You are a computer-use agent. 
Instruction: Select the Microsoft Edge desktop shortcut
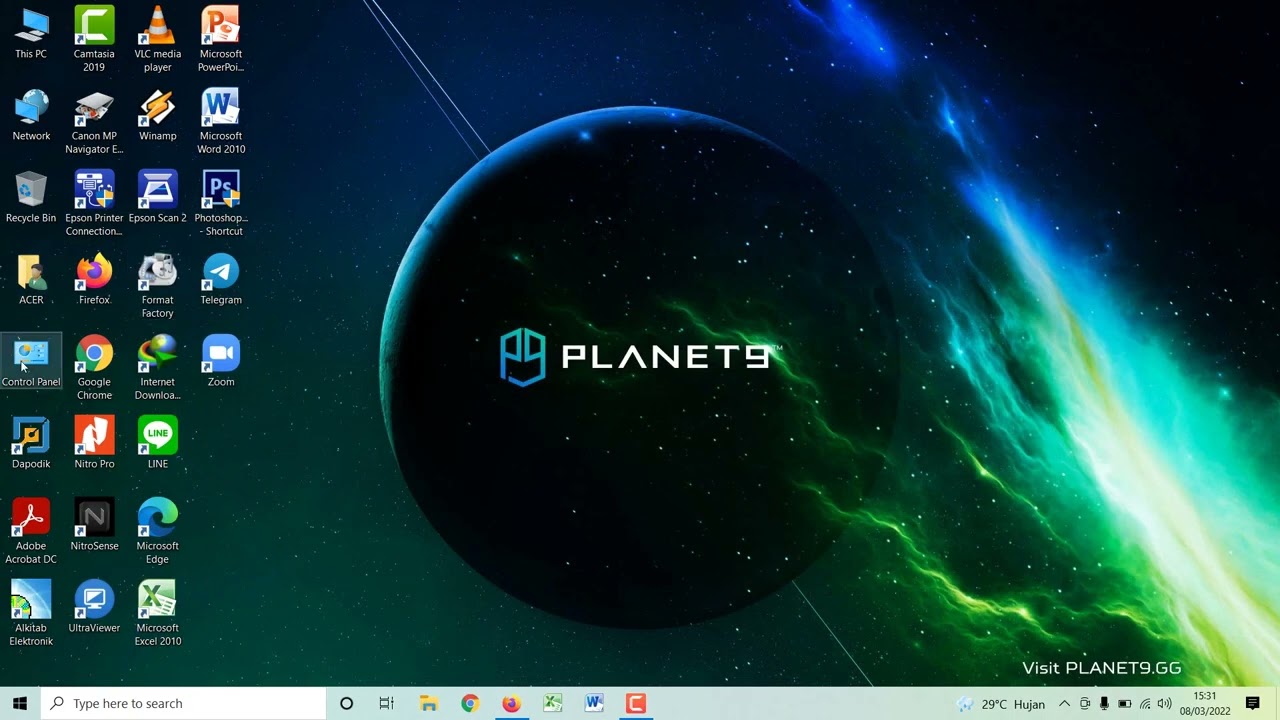click(x=157, y=532)
